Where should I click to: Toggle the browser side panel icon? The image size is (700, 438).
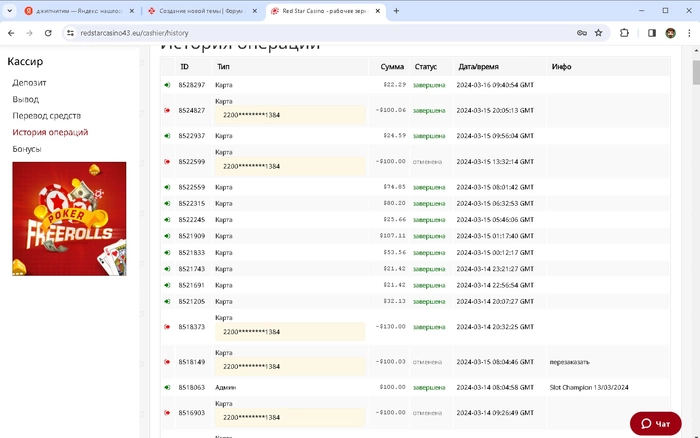click(651, 32)
